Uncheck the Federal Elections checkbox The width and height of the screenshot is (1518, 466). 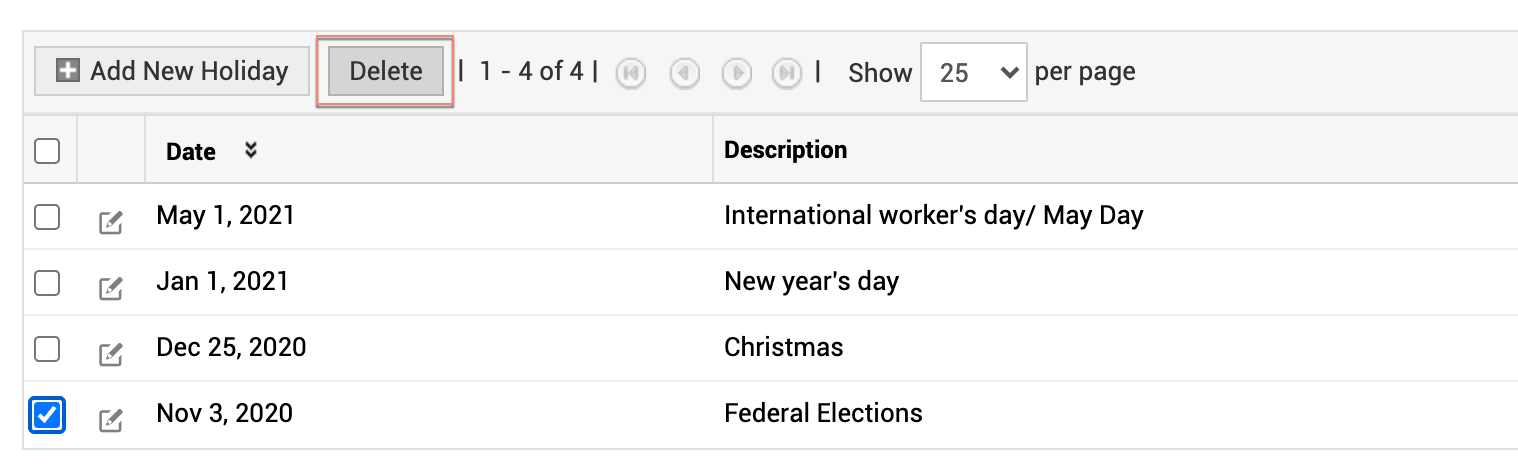point(47,415)
